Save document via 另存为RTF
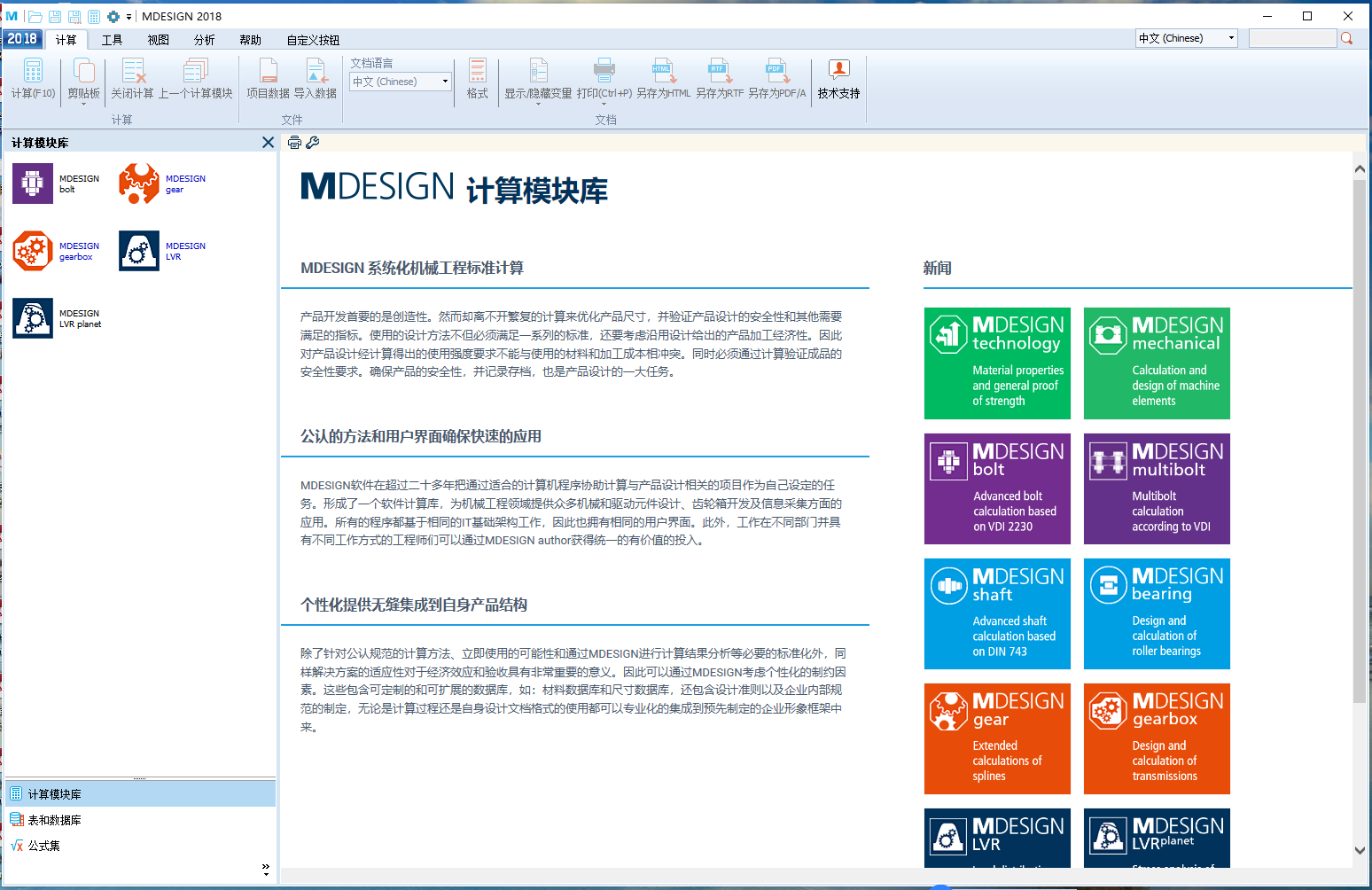 click(x=719, y=79)
